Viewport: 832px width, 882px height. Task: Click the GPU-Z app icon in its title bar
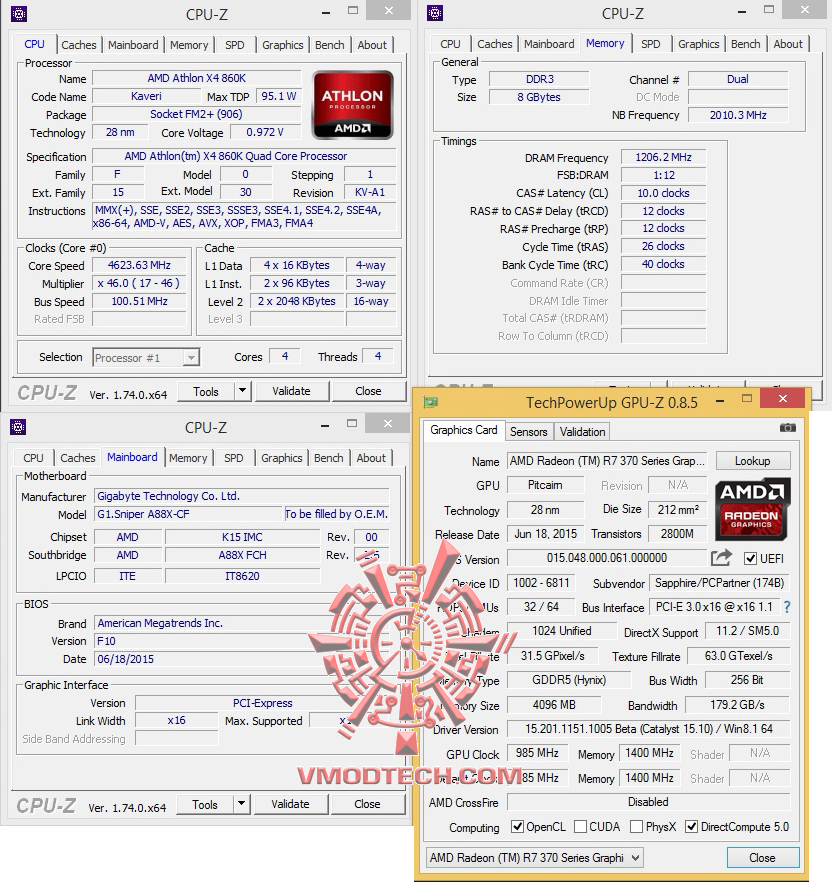431,402
